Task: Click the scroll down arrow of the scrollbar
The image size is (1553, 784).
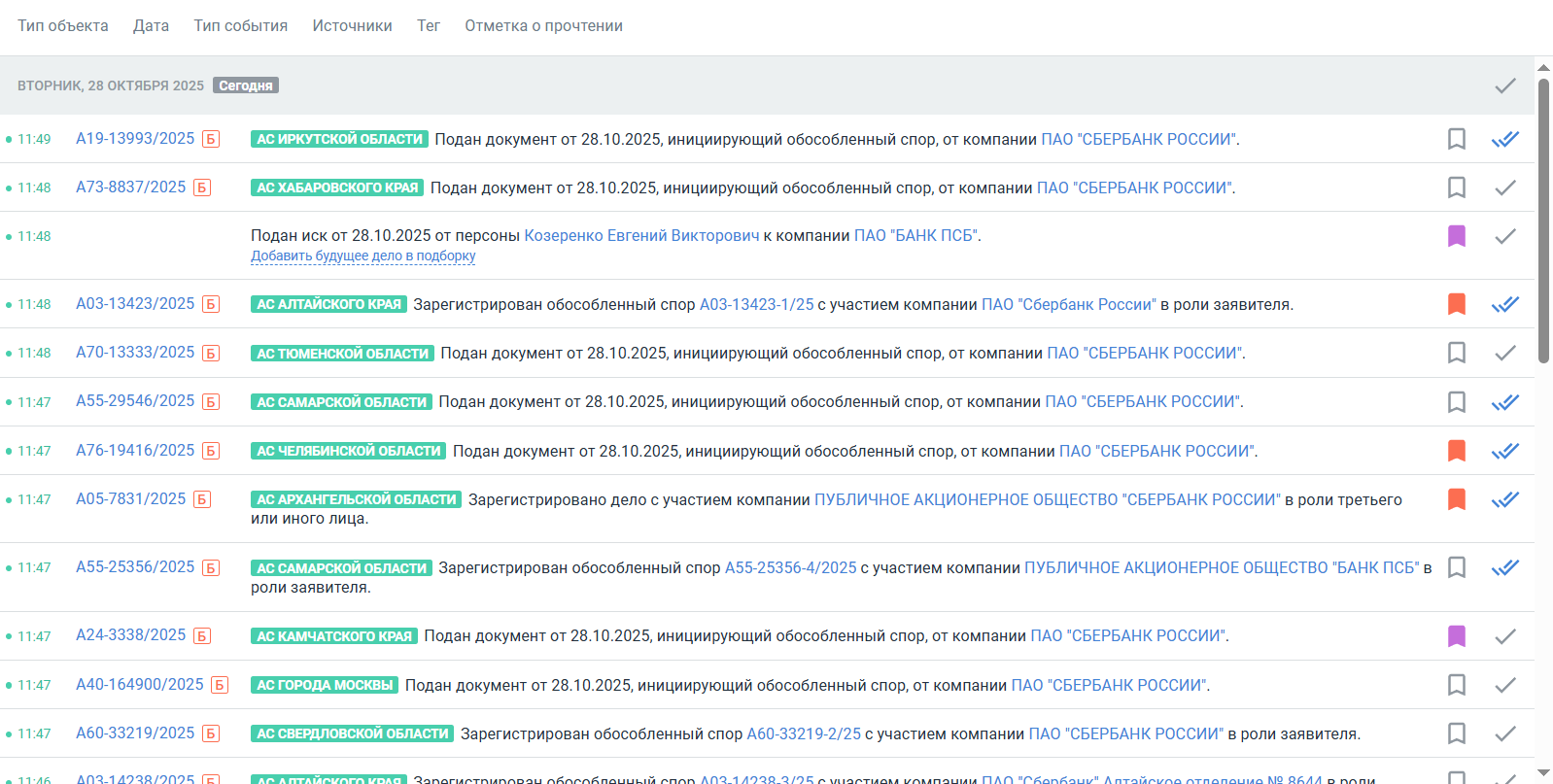Action: coord(1542,774)
